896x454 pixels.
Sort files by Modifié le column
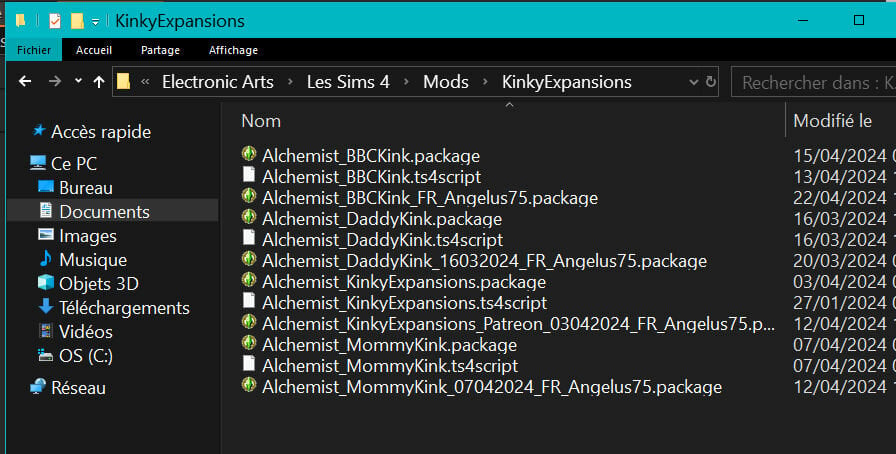click(832, 121)
